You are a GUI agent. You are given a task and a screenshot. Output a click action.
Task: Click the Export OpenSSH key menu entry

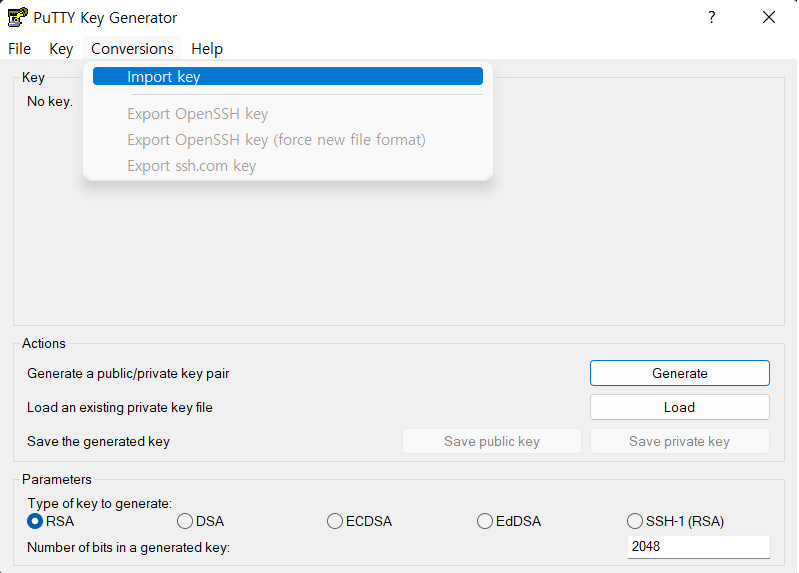288,114
